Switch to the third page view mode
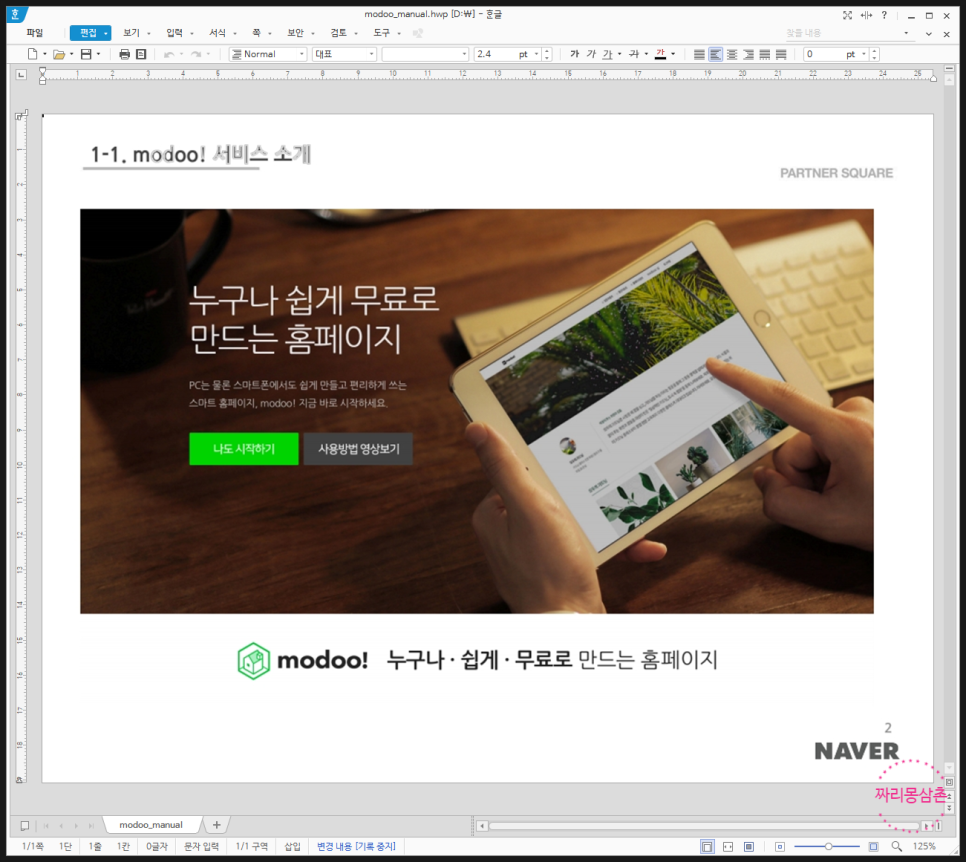 749,847
